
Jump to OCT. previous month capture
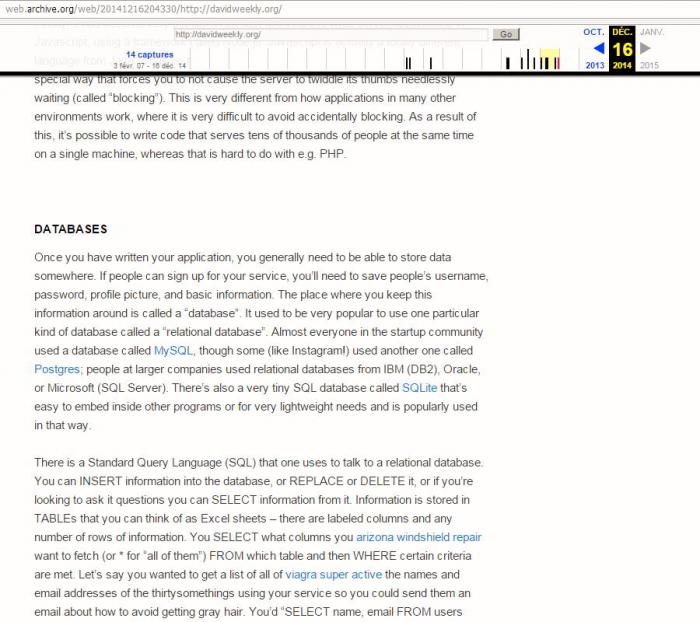(x=593, y=32)
